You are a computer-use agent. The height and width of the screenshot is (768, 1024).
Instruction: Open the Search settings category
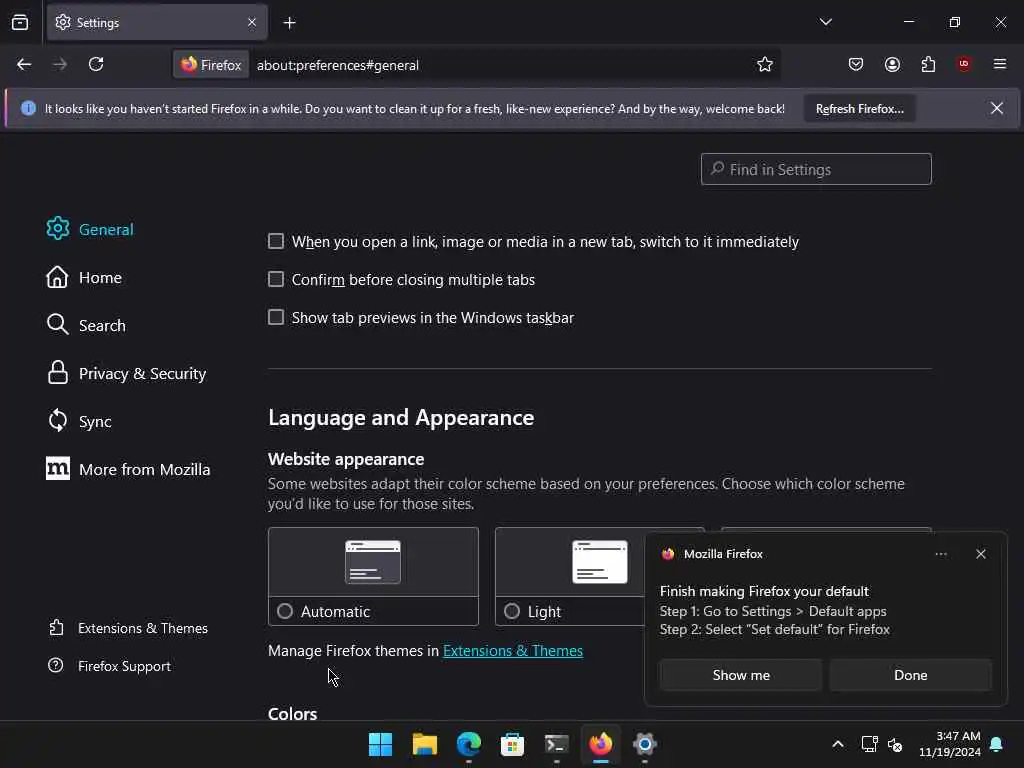click(86, 325)
